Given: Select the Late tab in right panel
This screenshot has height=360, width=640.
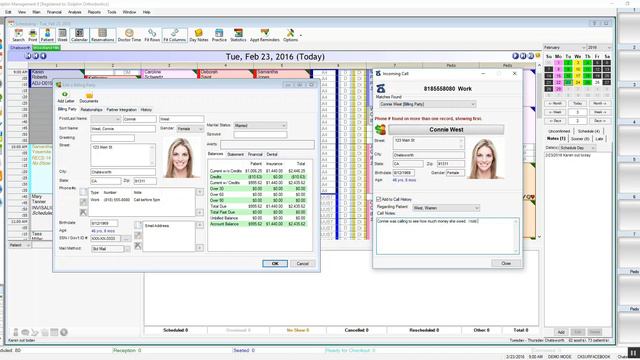Looking at the screenshot, I should (599, 139).
